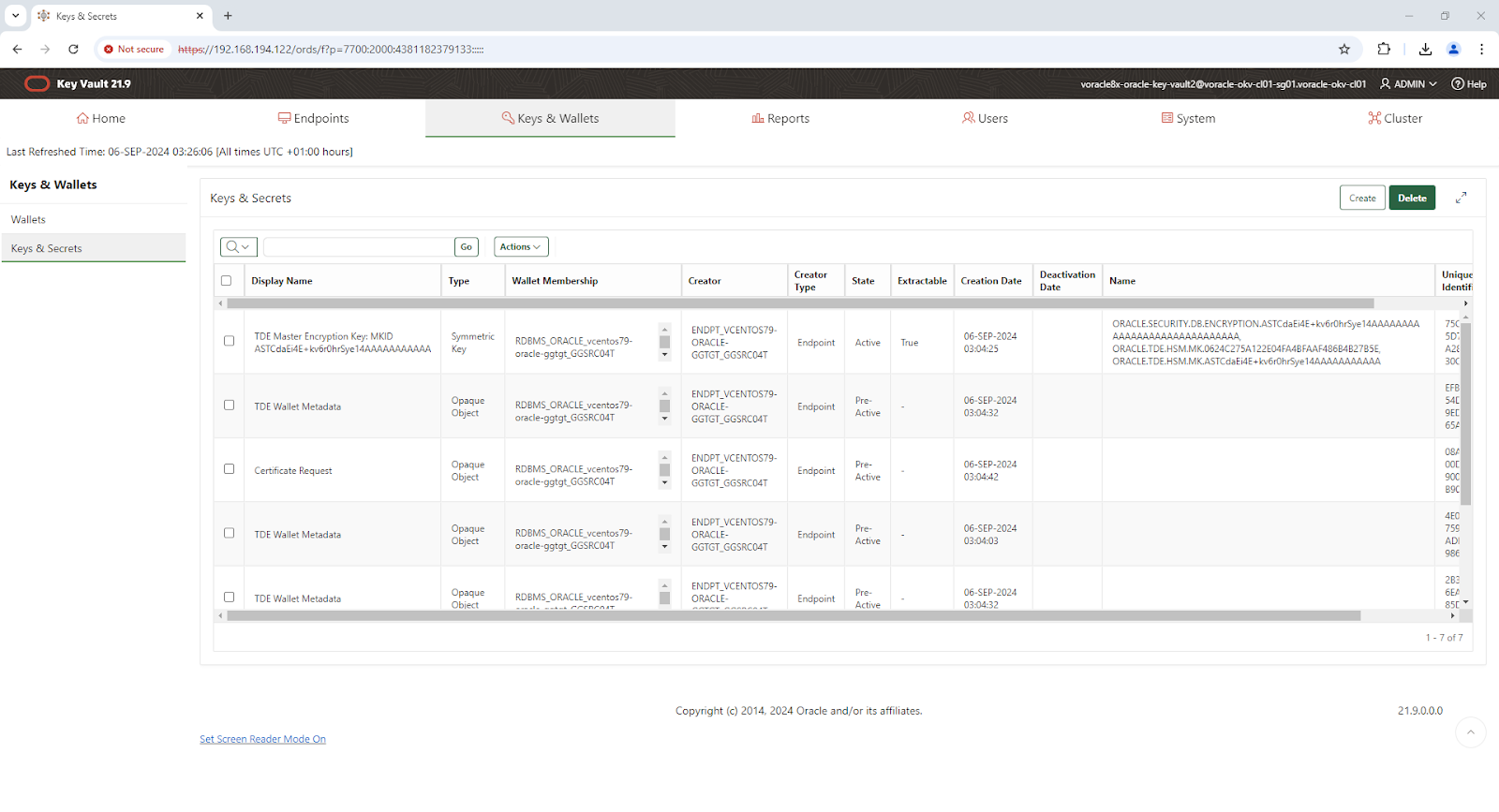Click the vertical table scrollbar
Image resolution: width=1499 pixels, height=812 pixels.
click(x=1465, y=413)
